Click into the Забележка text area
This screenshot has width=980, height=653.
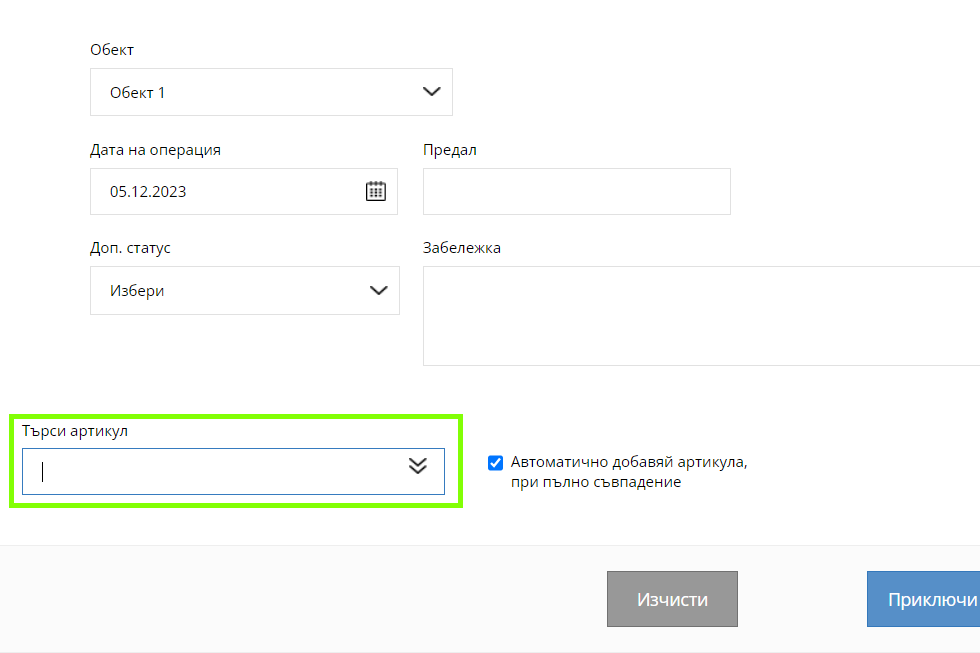pos(701,316)
